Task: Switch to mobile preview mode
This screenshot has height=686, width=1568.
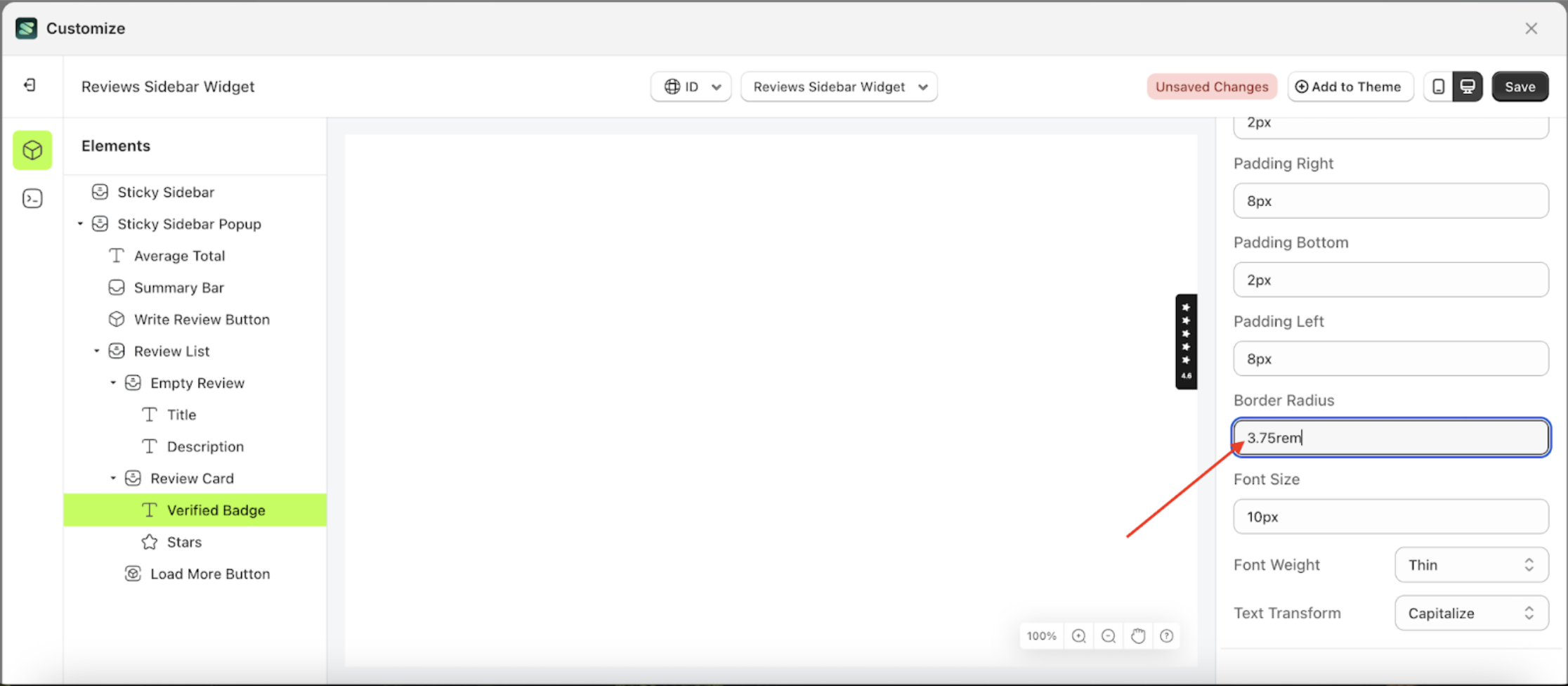Action: pyautogui.click(x=1439, y=86)
